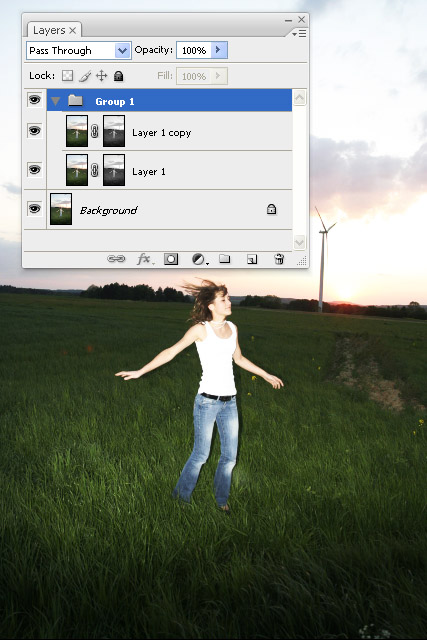
Task: Collapse the Group 1 triangle
Action: pyautogui.click(x=56, y=101)
